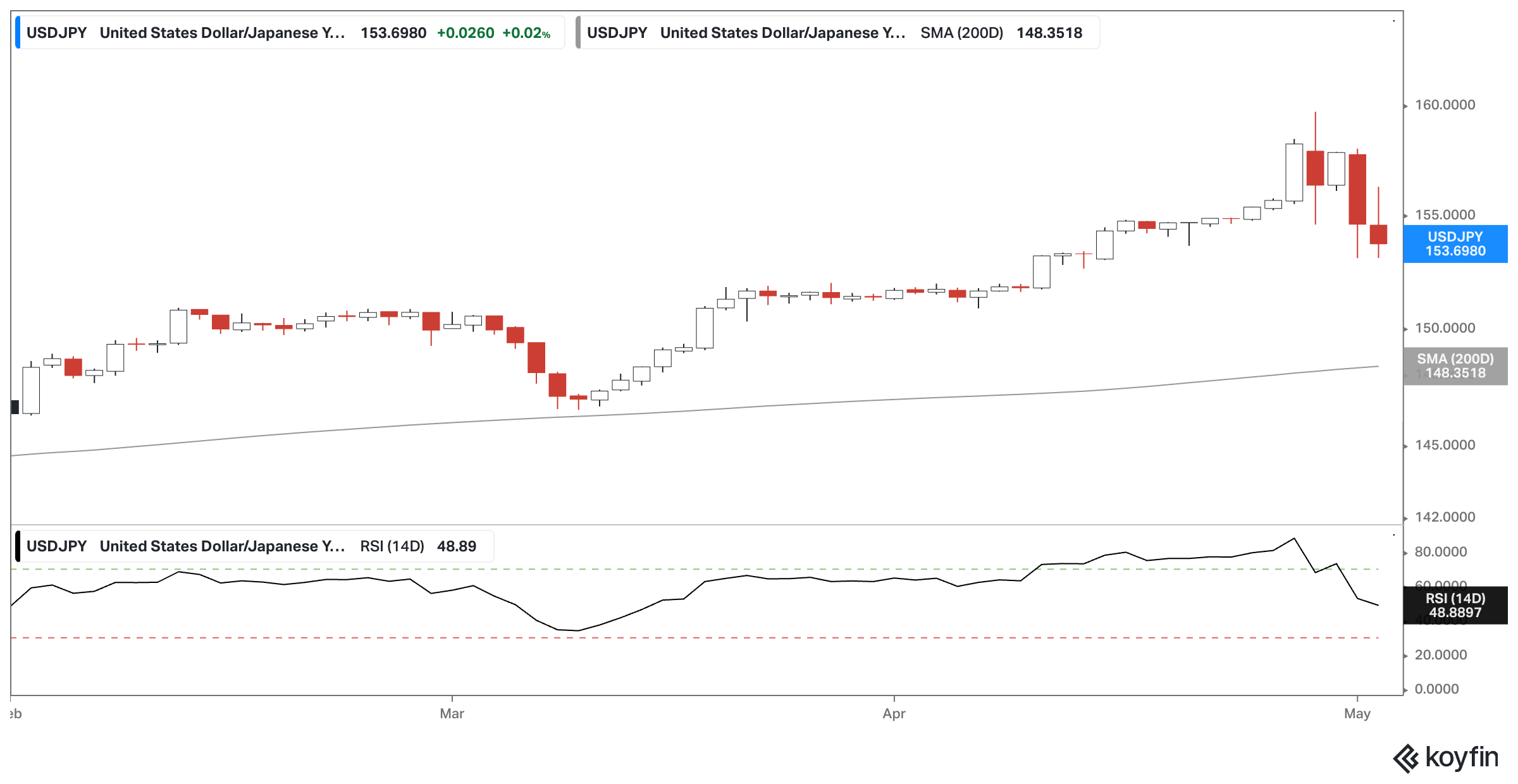
Task: Click the blue color bar of USDJPY legend
Action: tap(18, 33)
